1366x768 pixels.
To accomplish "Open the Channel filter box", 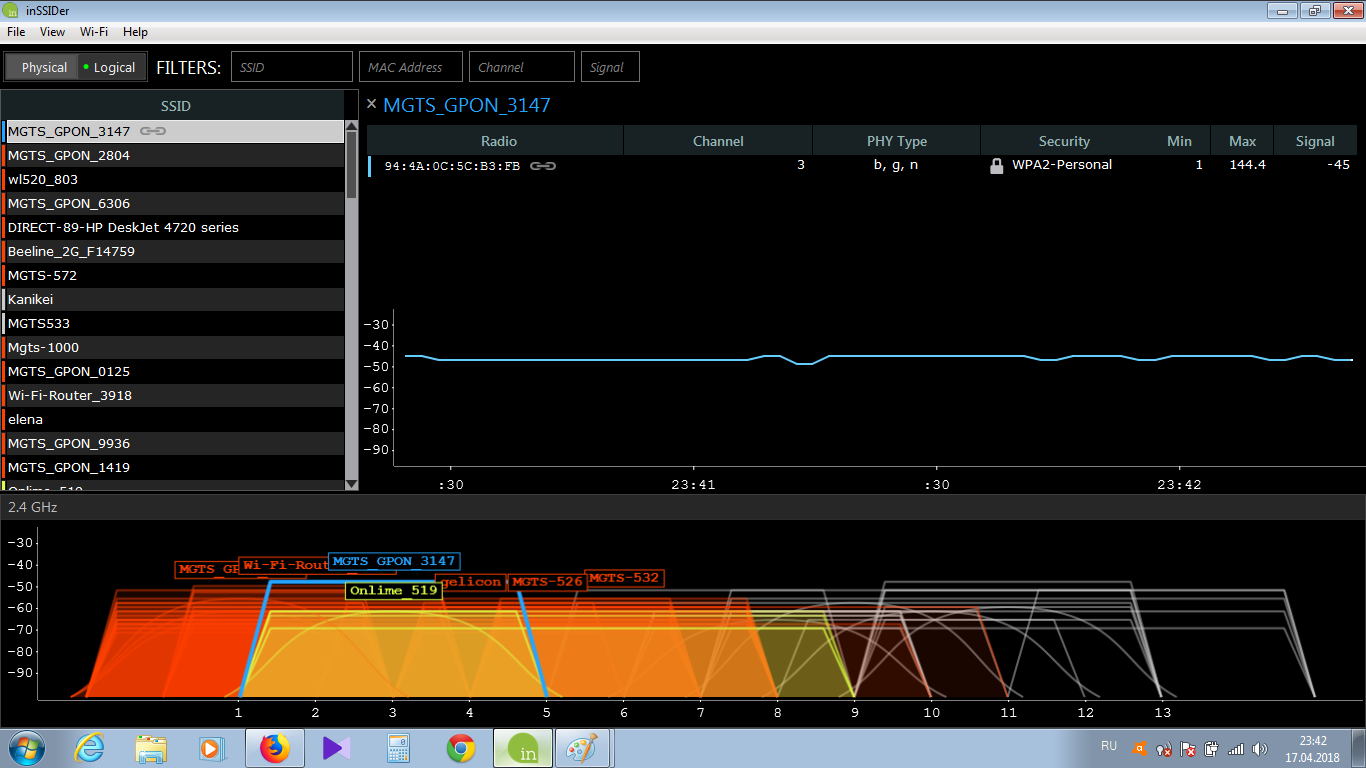I will pyautogui.click(x=521, y=68).
